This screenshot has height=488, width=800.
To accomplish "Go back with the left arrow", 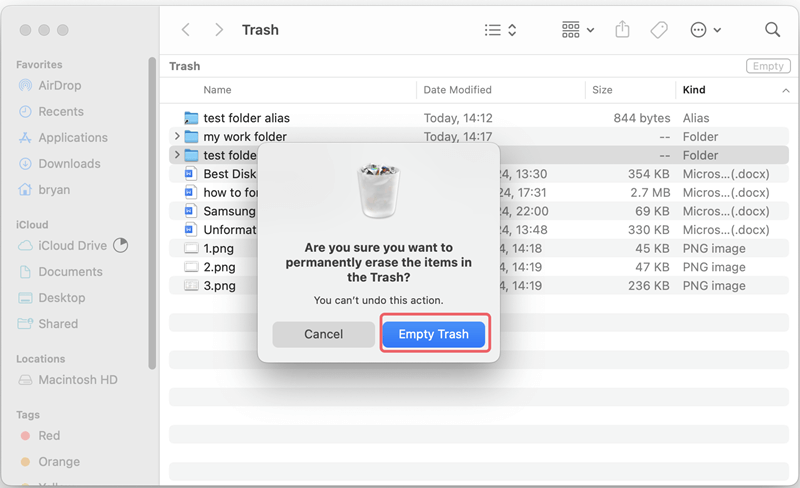I will click(186, 30).
